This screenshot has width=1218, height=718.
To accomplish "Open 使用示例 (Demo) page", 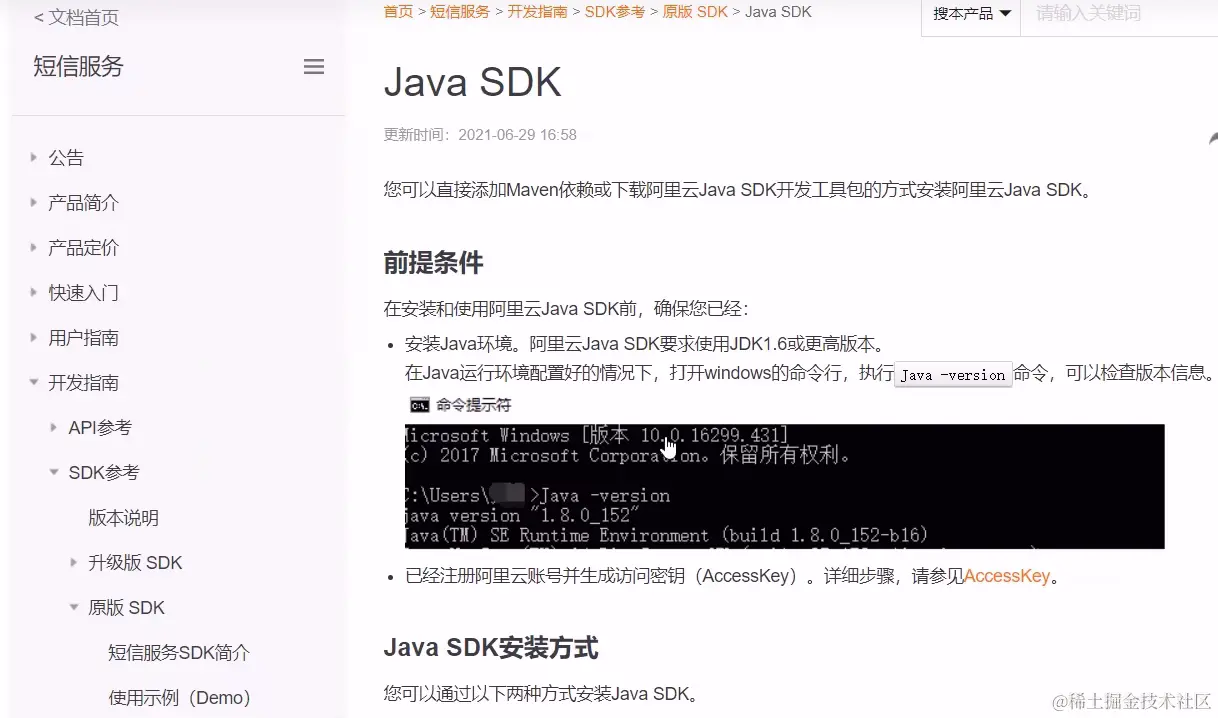I will click(x=180, y=697).
